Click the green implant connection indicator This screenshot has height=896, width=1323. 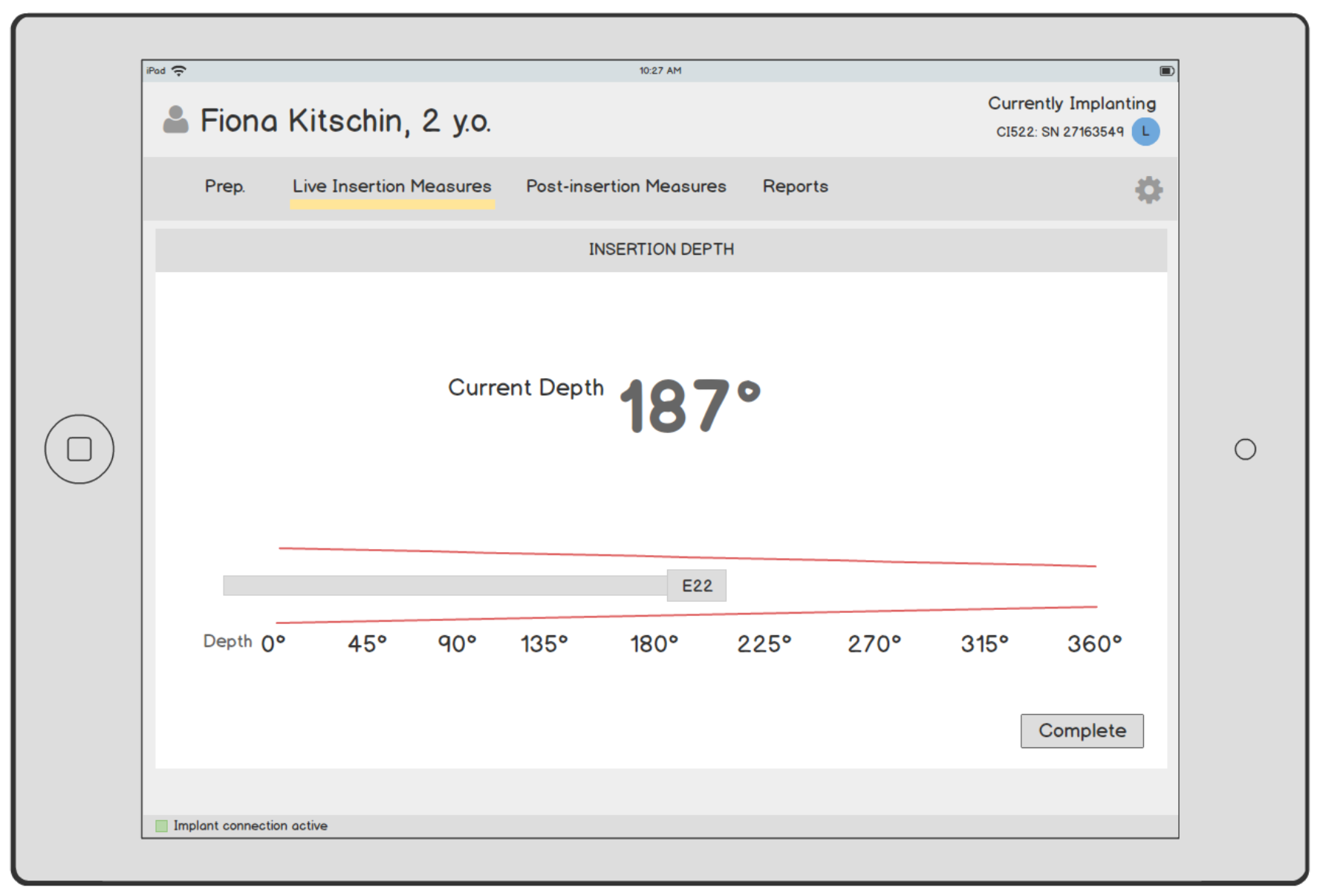[161, 825]
